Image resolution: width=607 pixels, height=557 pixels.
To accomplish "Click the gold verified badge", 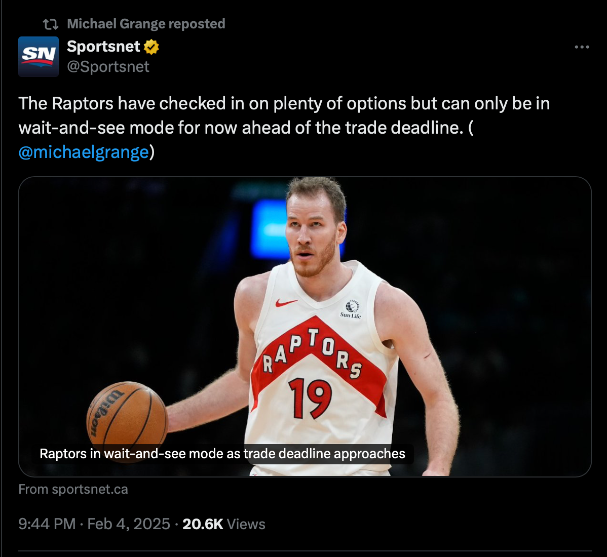I will coord(152,47).
